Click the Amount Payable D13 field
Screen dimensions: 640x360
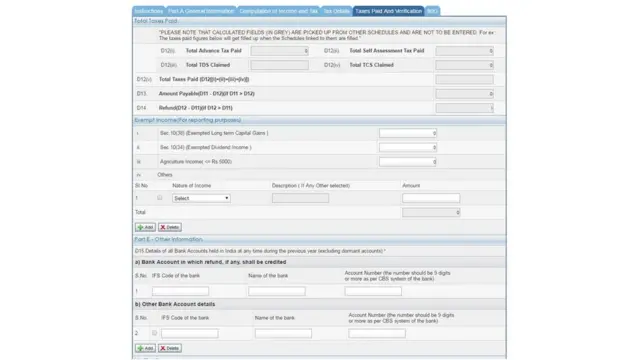(464, 93)
